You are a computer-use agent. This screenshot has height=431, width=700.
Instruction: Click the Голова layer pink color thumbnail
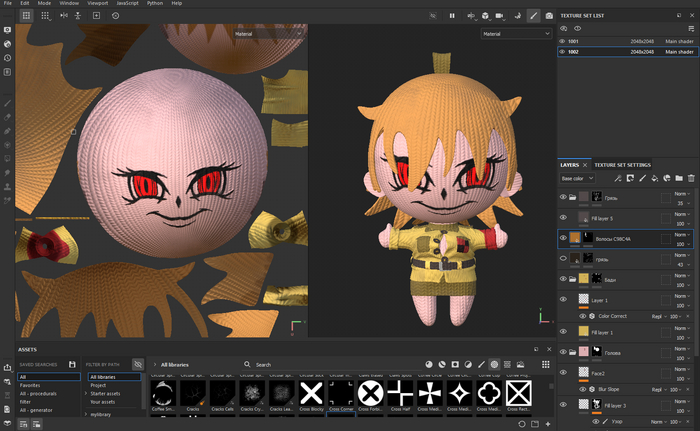click(x=583, y=352)
